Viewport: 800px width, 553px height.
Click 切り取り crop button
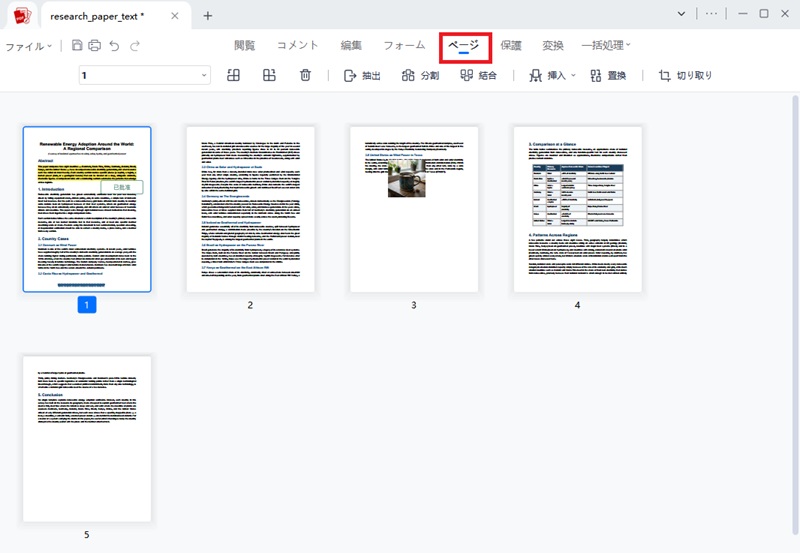pos(685,76)
